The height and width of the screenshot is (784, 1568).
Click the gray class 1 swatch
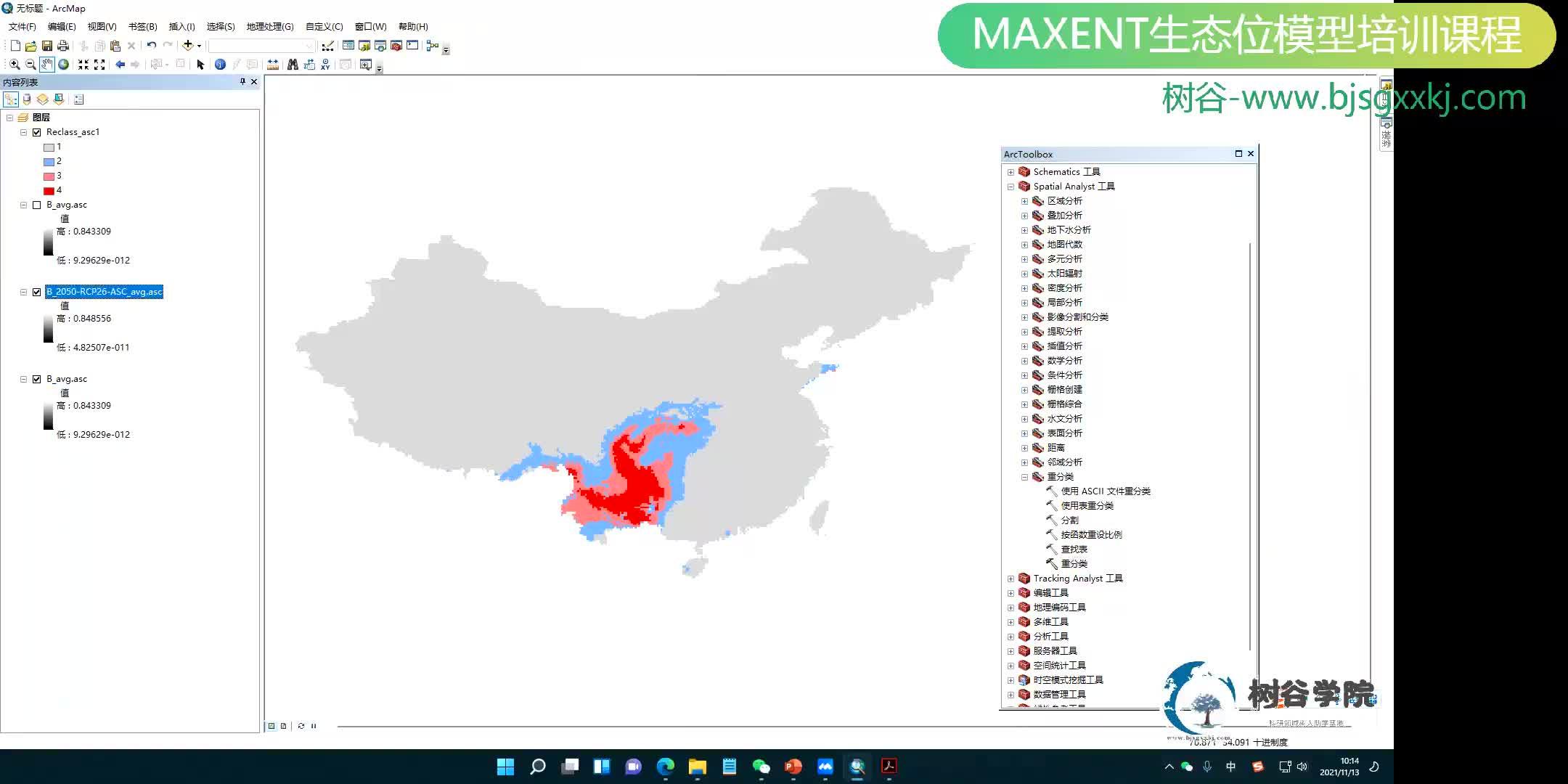coord(49,147)
